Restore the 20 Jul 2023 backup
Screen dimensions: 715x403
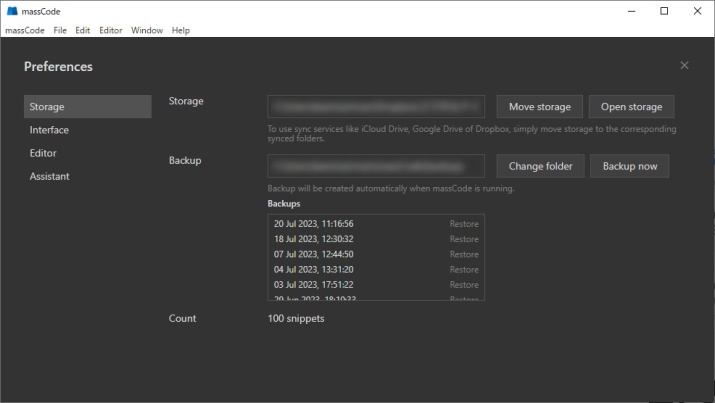pos(463,224)
